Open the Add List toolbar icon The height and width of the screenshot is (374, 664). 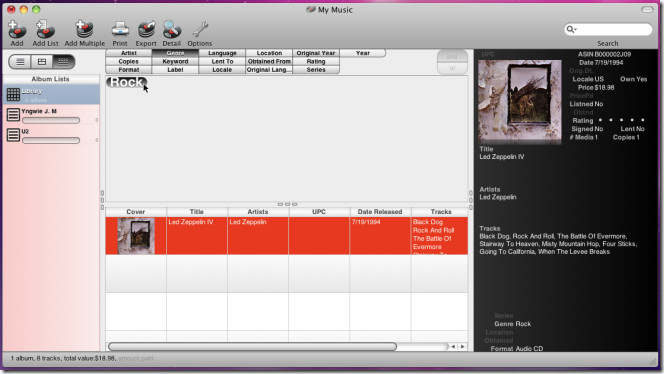tap(45, 30)
